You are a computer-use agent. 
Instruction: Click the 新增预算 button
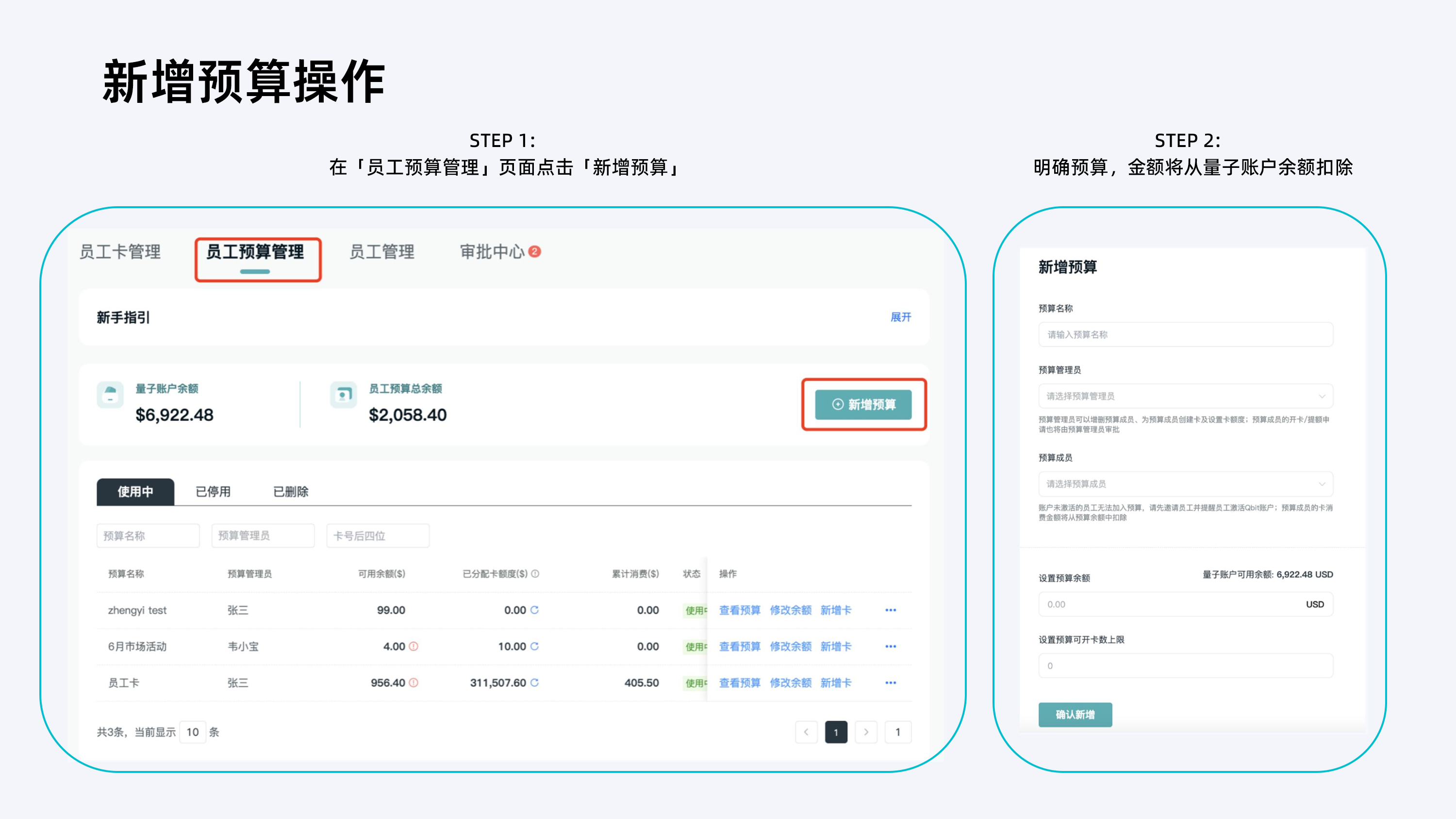(x=863, y=405)
